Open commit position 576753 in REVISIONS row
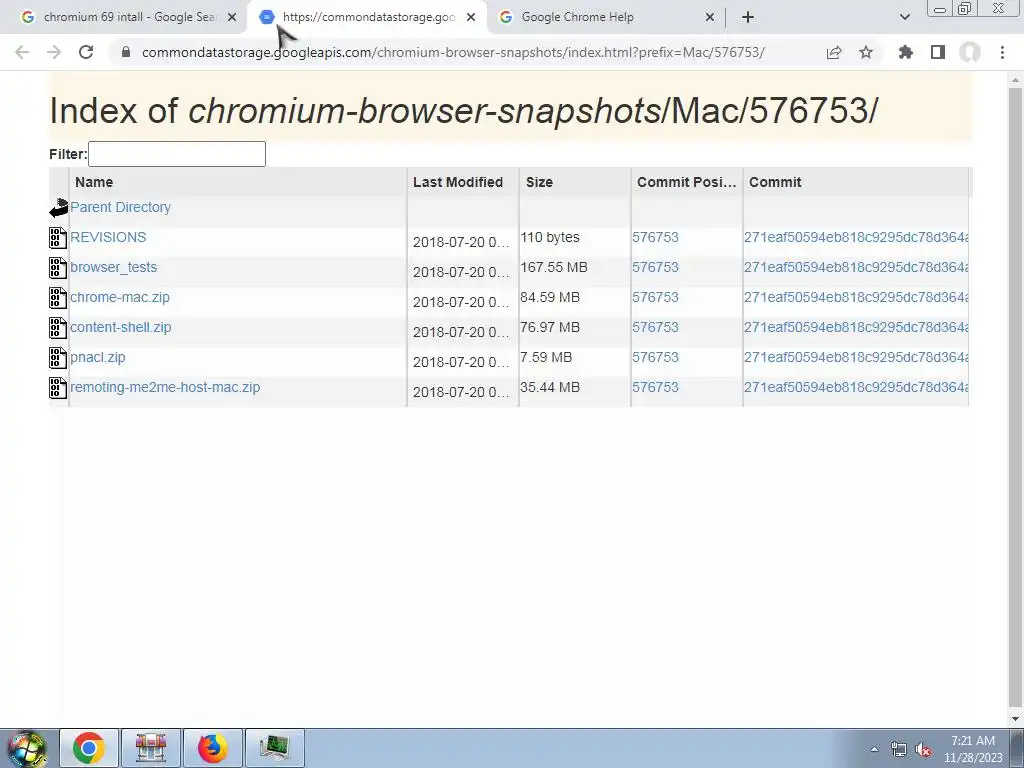 (x=655, y=237)
